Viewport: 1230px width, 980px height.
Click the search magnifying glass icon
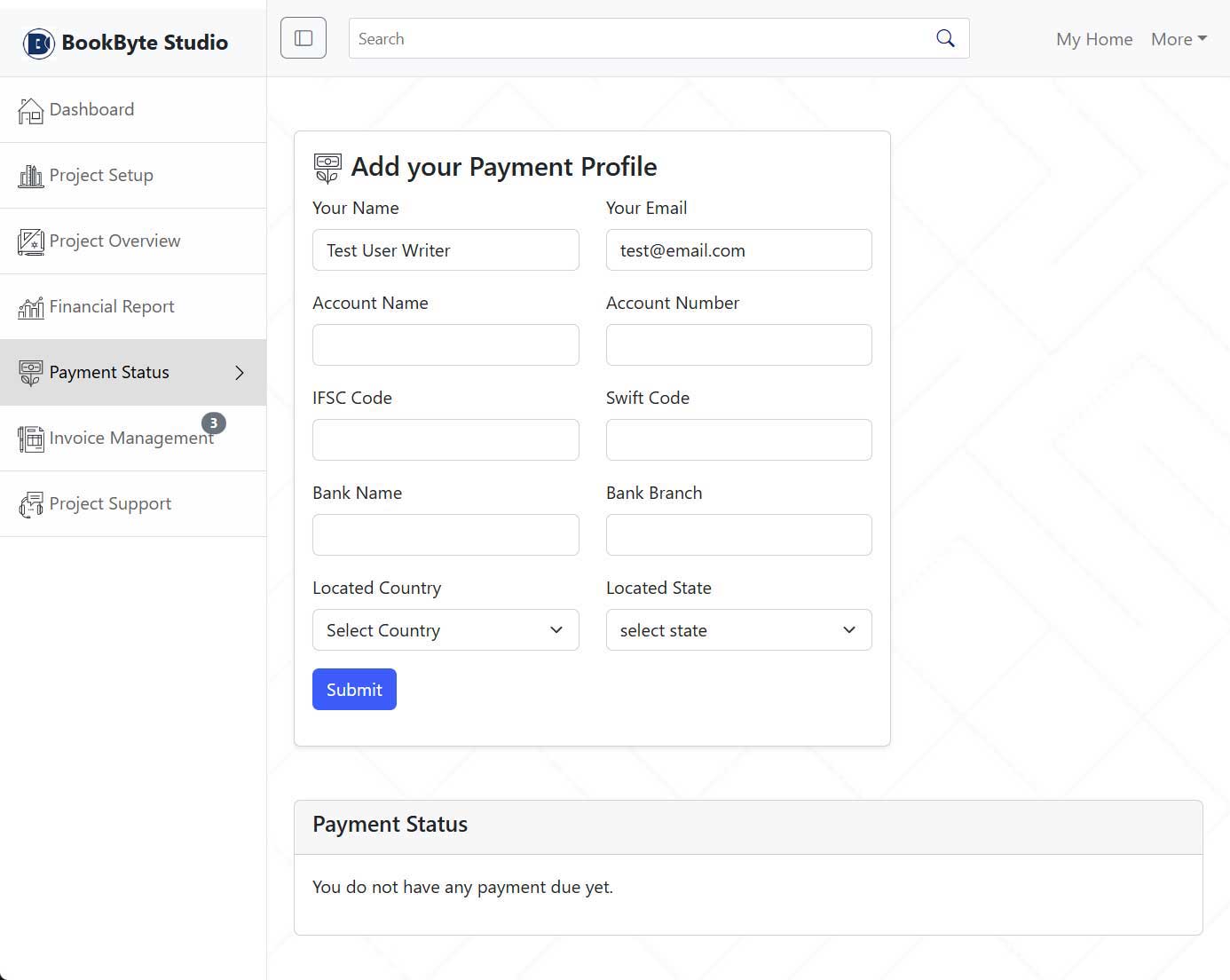coord(945,38)
